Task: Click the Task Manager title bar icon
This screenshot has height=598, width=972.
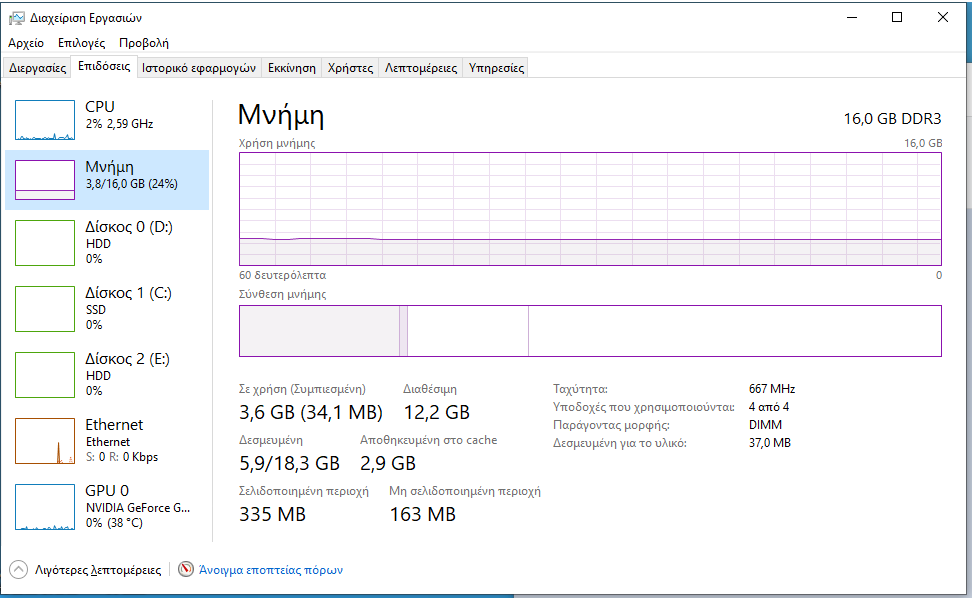Action: [x=17, y=17]
